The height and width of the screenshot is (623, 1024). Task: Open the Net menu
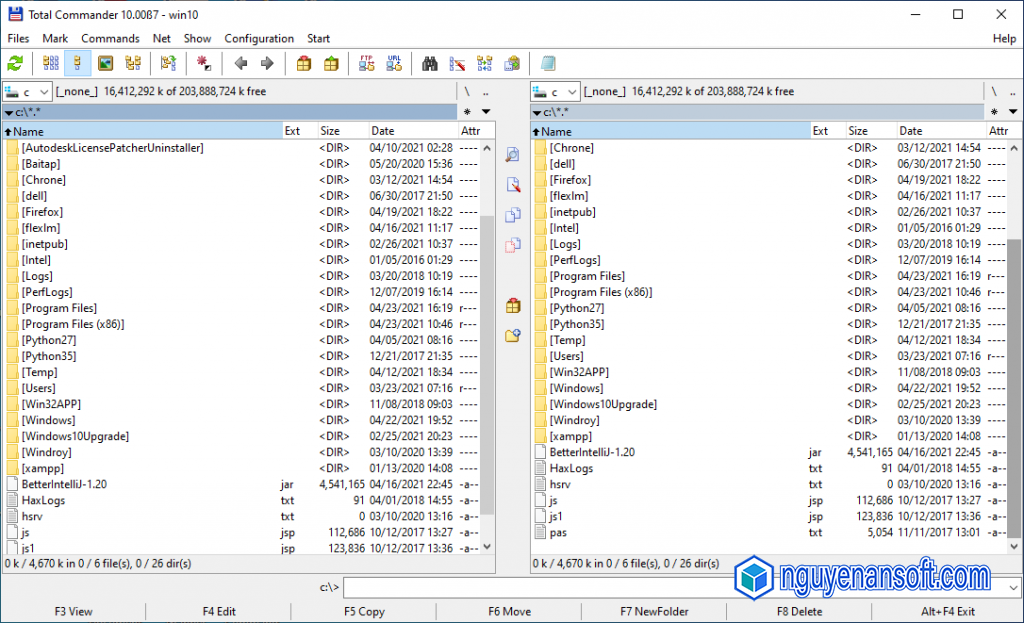click(x=161, y=39)
